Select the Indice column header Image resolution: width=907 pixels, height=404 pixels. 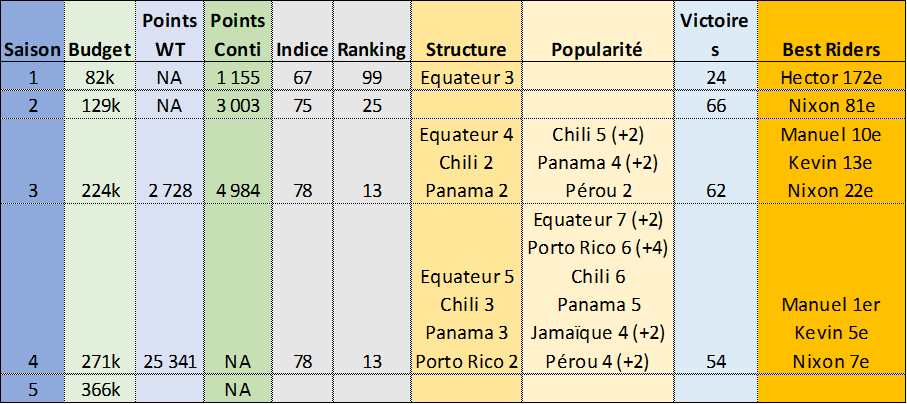coord(302,49)
